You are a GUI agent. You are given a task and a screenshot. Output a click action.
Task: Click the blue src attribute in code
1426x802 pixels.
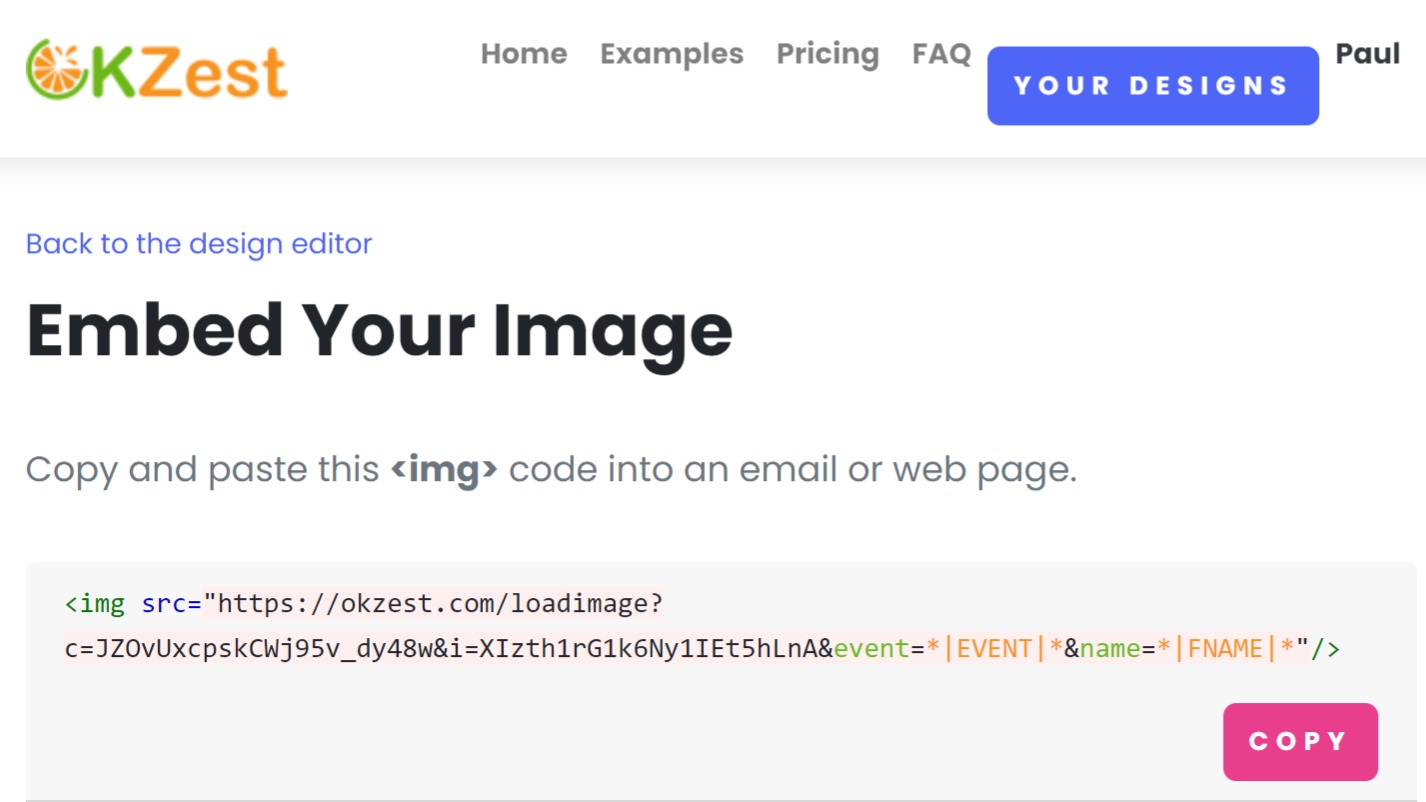164,604
